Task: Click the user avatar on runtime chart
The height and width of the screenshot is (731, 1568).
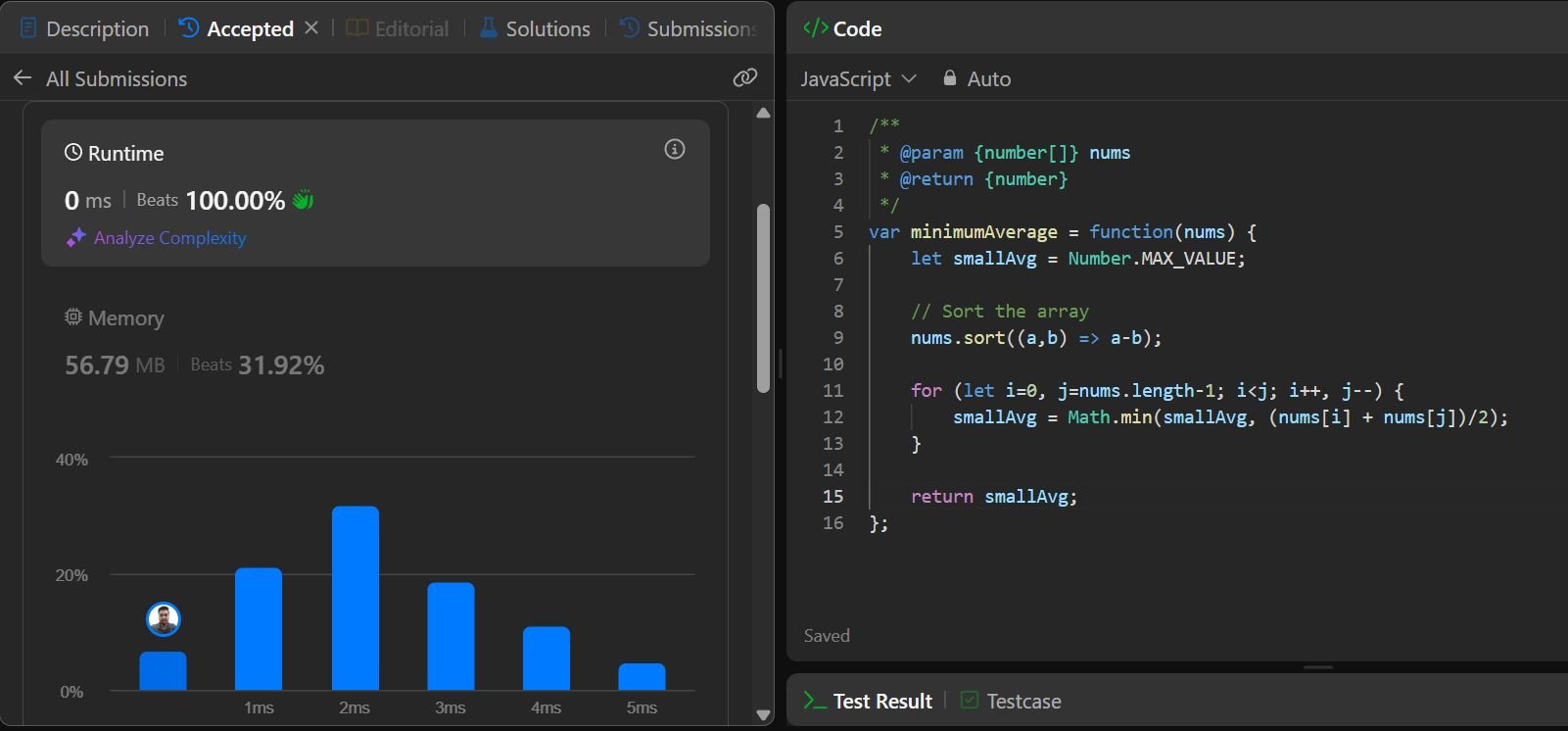Action: [163, 619]
